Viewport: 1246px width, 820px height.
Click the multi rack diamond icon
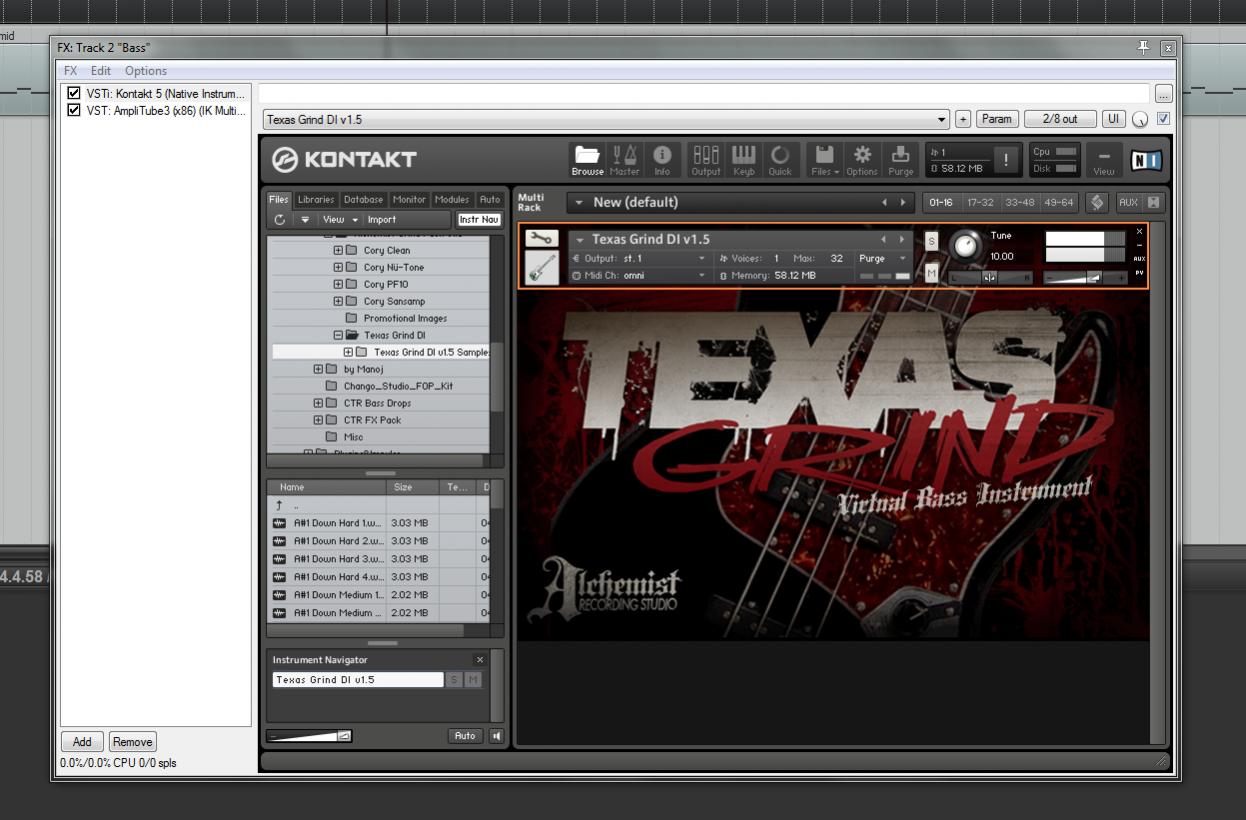click(1097, 202)
